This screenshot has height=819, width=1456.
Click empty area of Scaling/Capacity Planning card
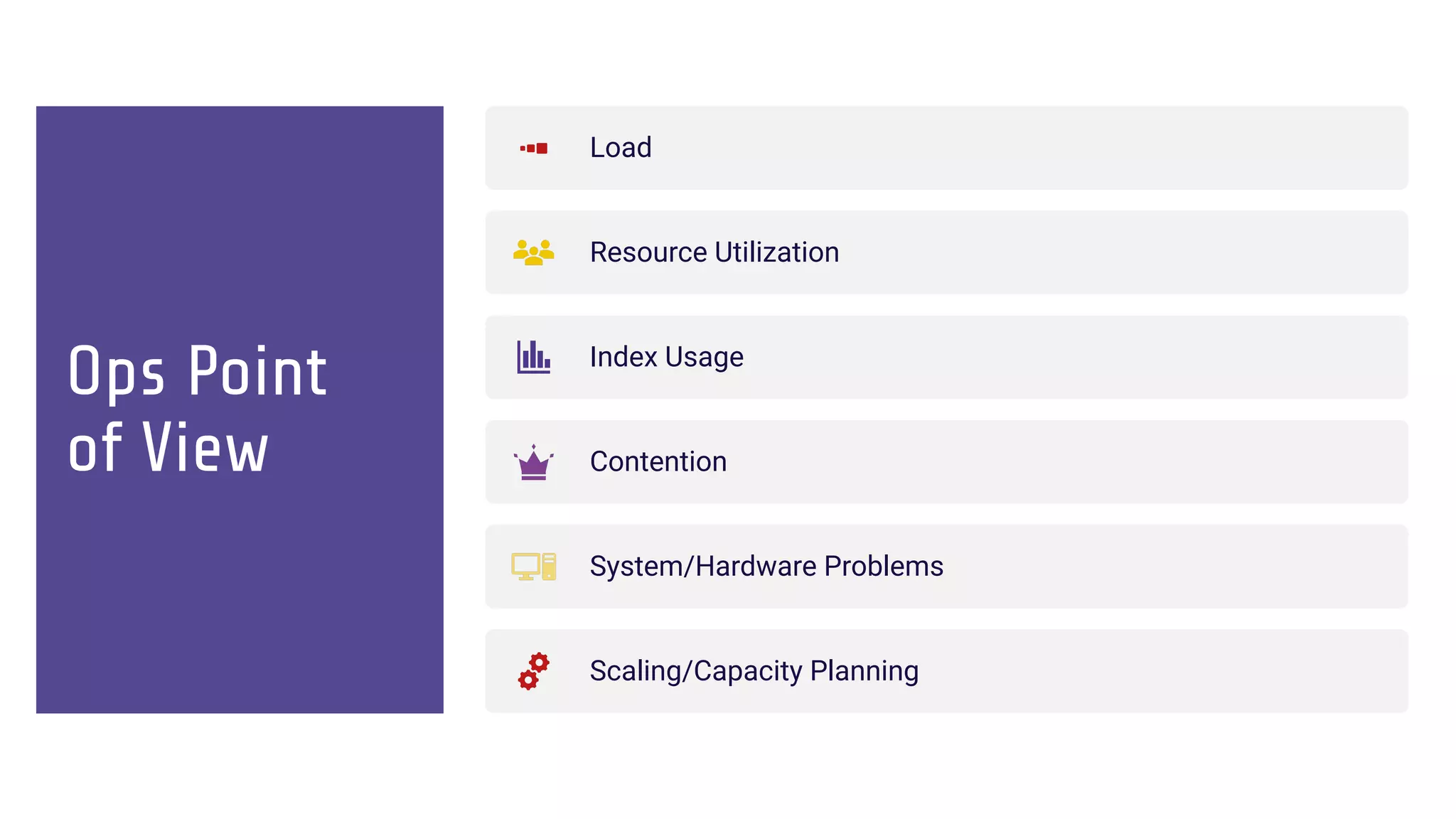1137,671
